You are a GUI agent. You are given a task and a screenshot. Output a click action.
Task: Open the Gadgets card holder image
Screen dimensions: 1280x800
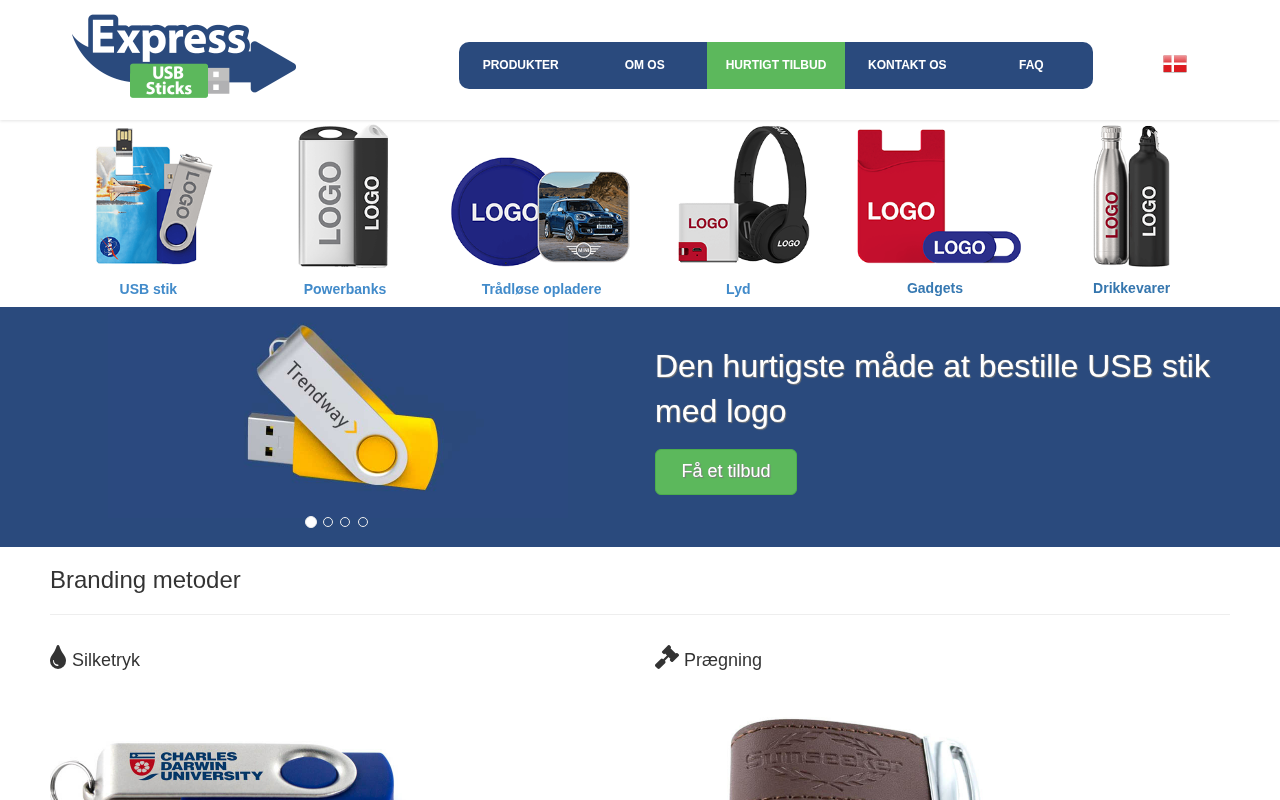[x=938, y=196]
